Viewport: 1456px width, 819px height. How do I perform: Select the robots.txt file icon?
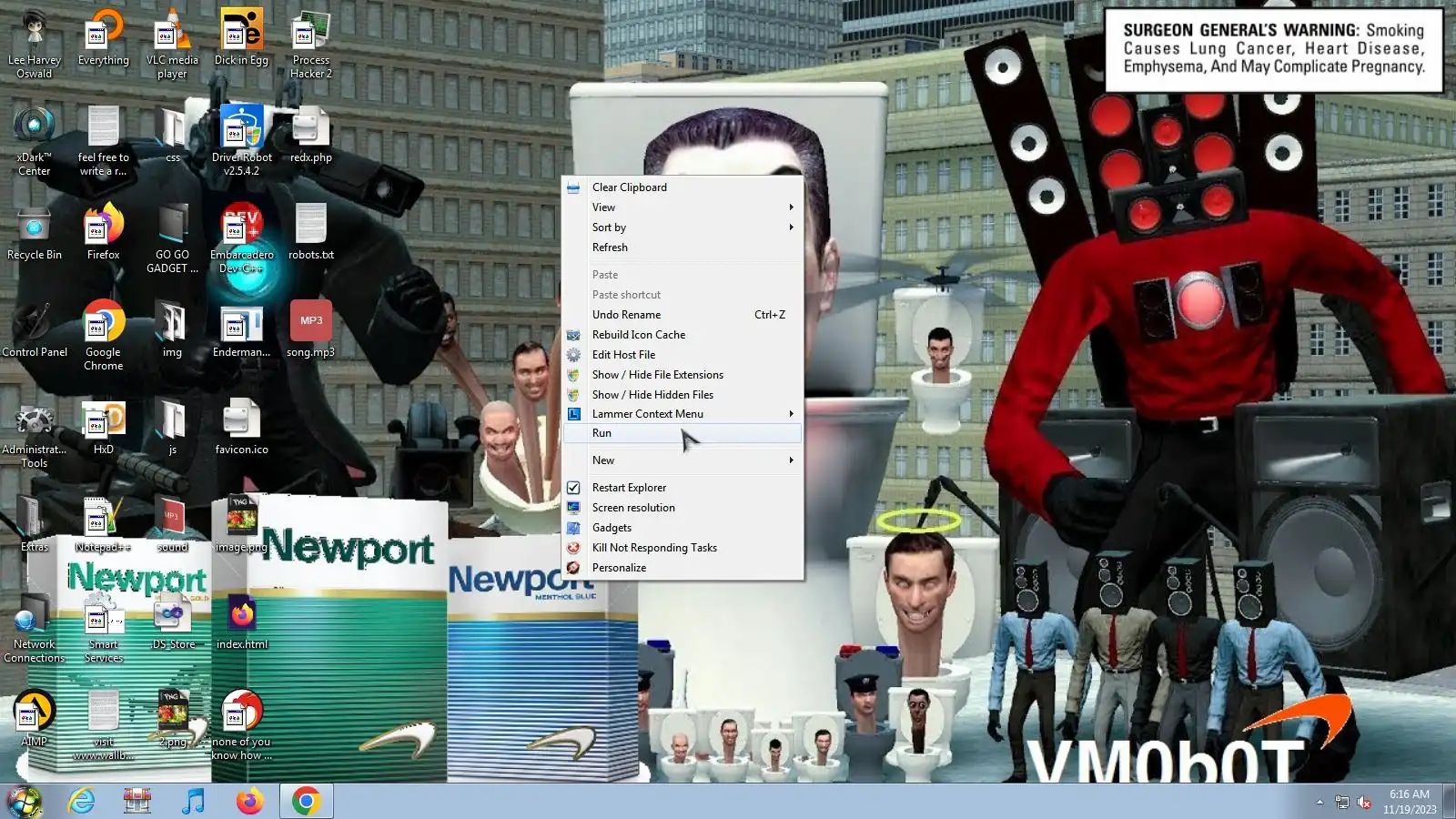[x=311, y=232]
